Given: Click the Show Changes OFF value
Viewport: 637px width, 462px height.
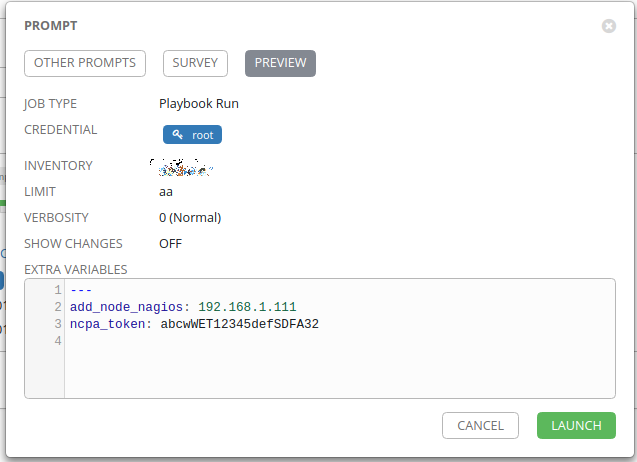Looking at the screenshot, I should pos(170,244).
